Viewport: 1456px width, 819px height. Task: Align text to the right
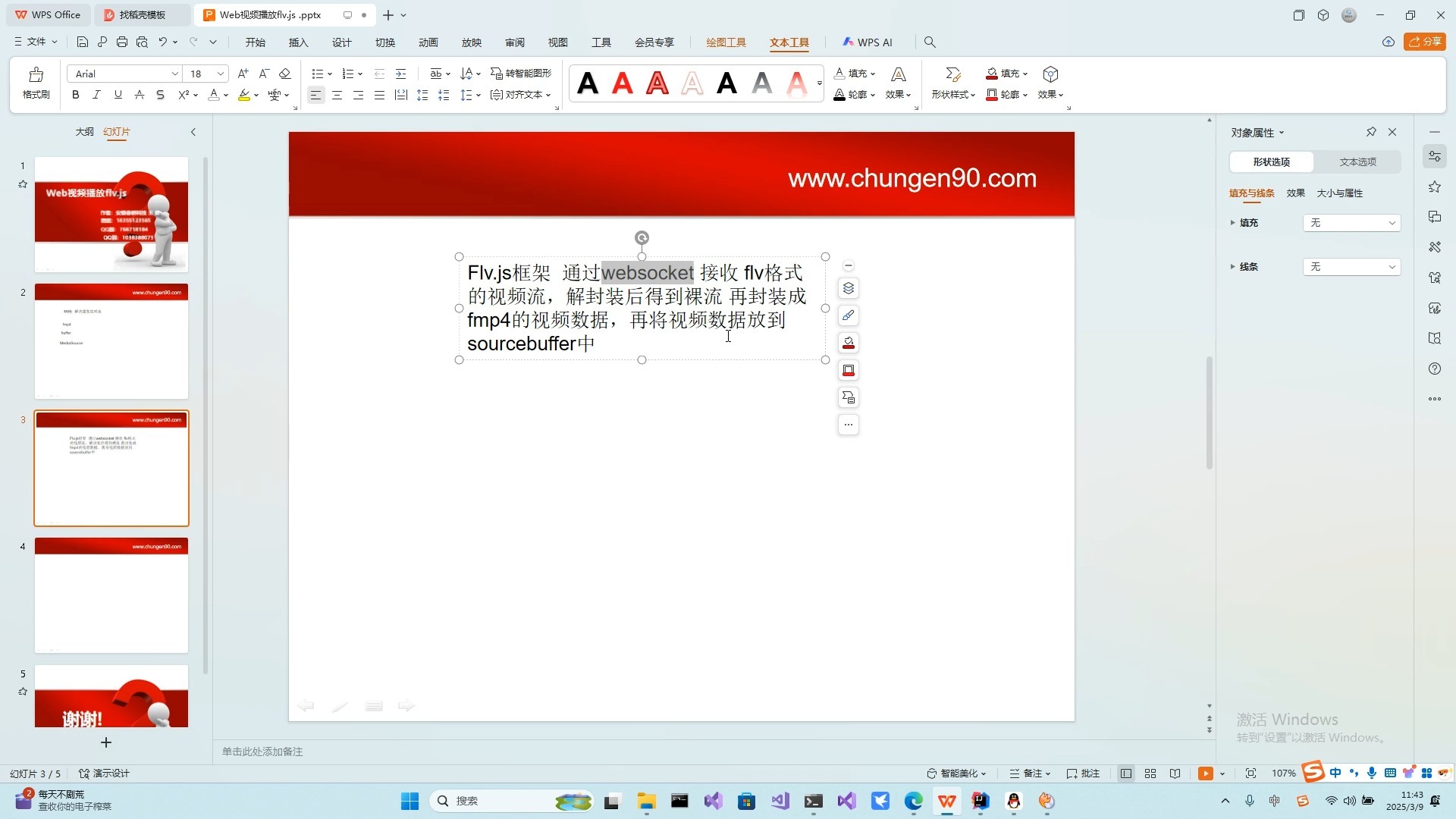pos(358,95)
